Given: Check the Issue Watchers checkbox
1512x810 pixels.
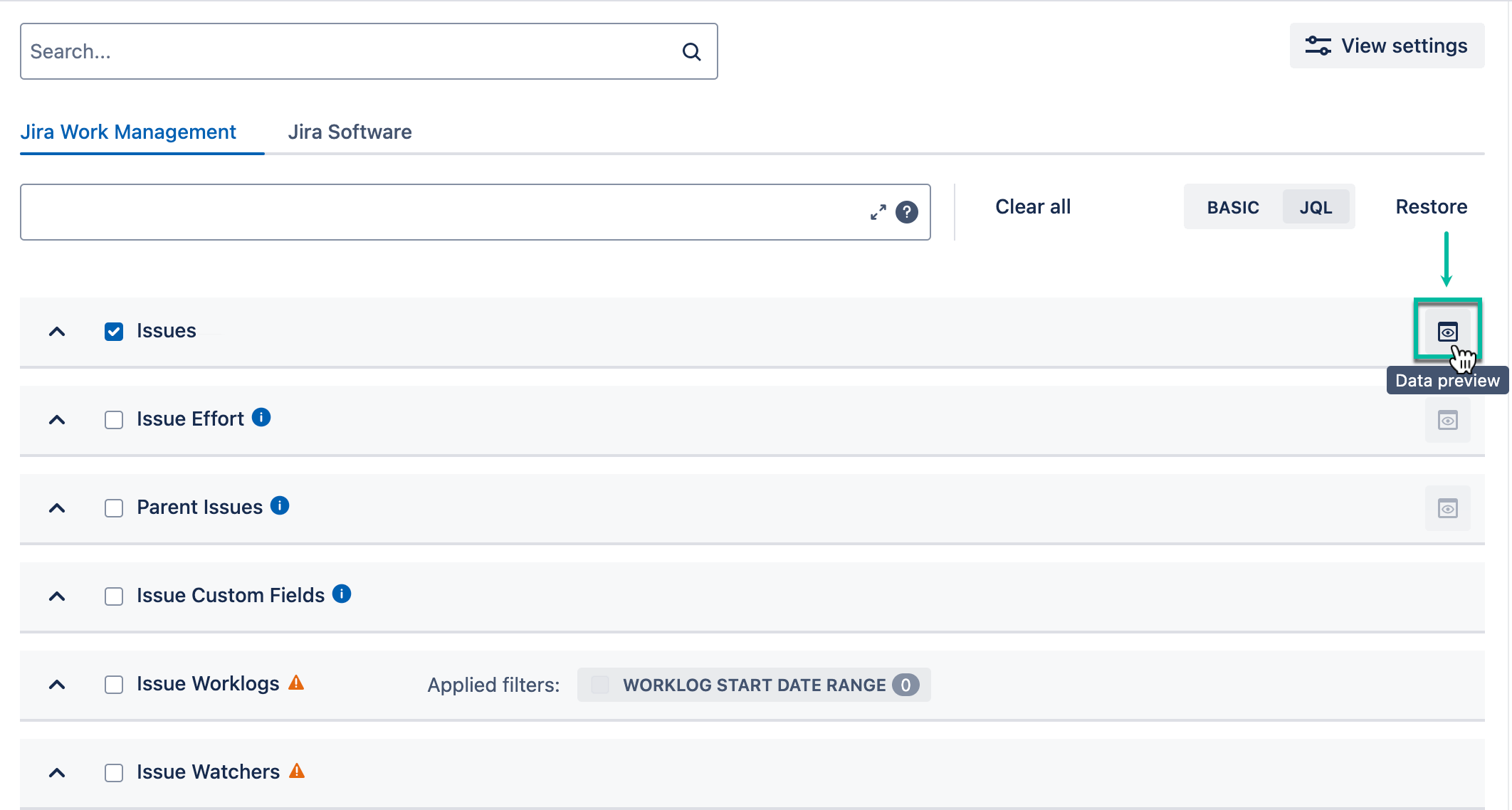Looking at the screenshot, I should [113, 772].
